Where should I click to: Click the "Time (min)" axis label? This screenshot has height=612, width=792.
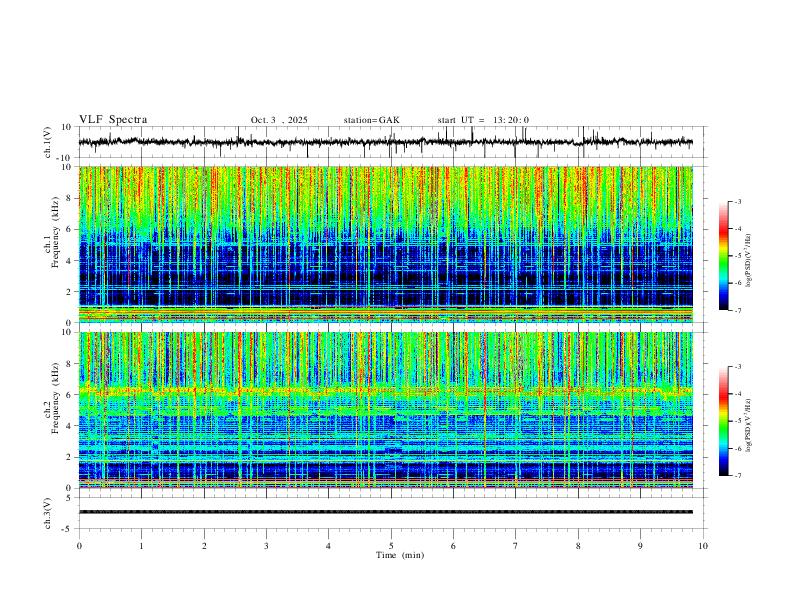pyautogui.click(x=400, y=555)
